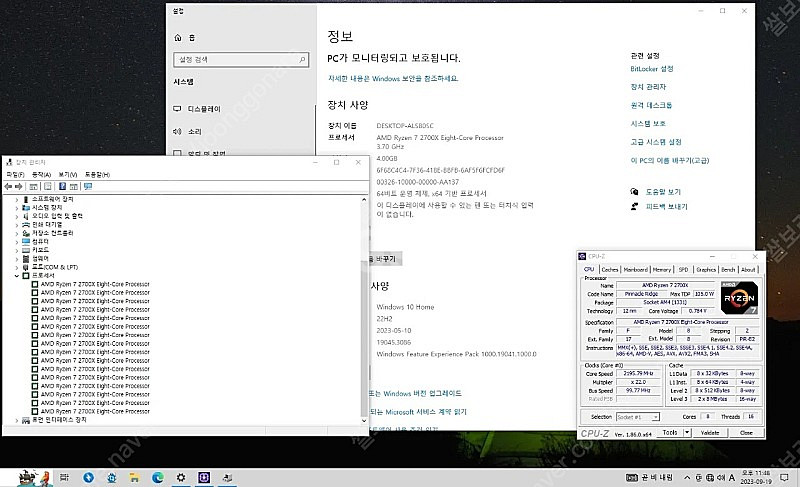Image resolution: width=800 pixels, height=487 pixels.
Task: Expand the Keyboards (키보드) node
Action: 17,250
